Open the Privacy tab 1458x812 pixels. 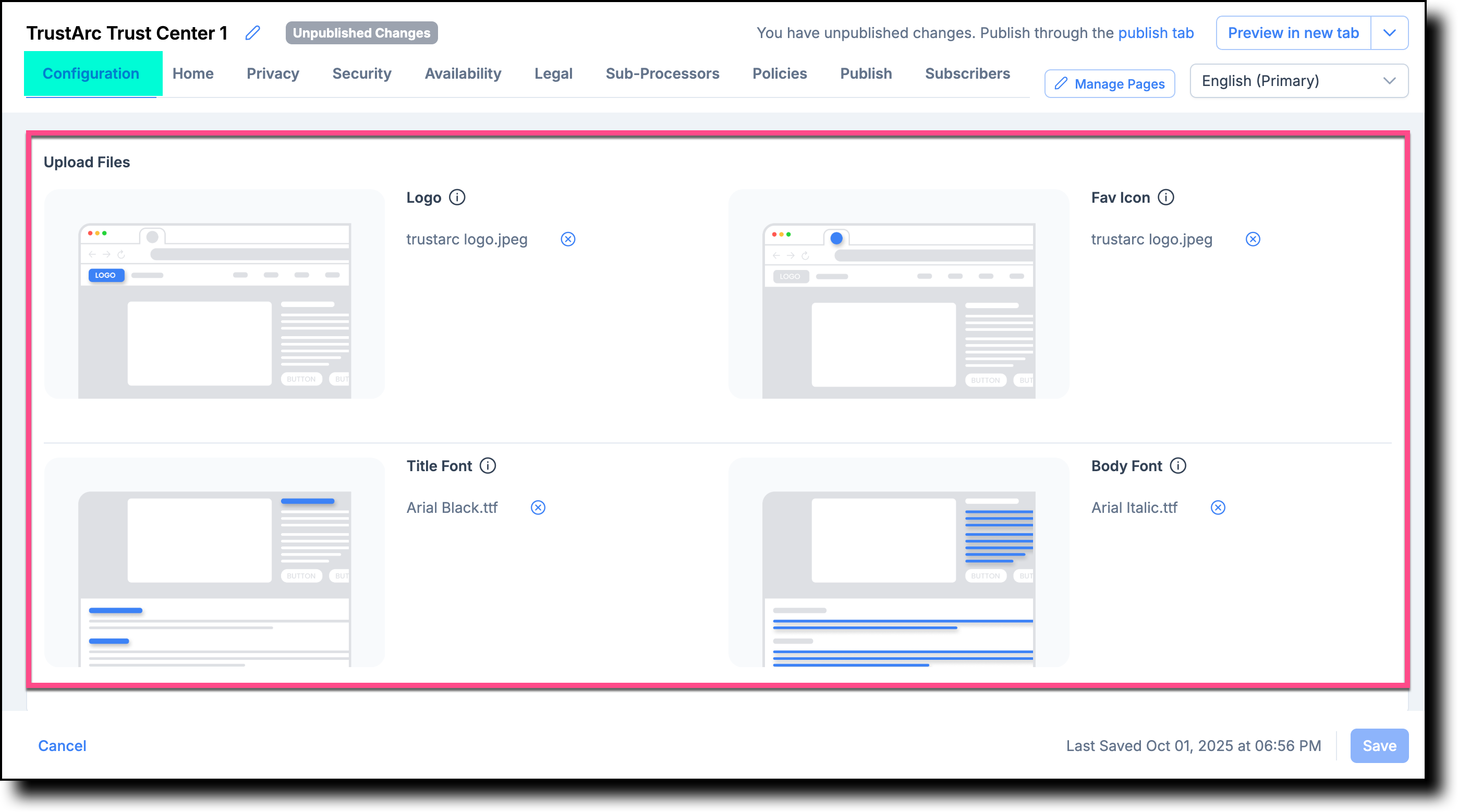pyautogui.click(x=273, y=73)
